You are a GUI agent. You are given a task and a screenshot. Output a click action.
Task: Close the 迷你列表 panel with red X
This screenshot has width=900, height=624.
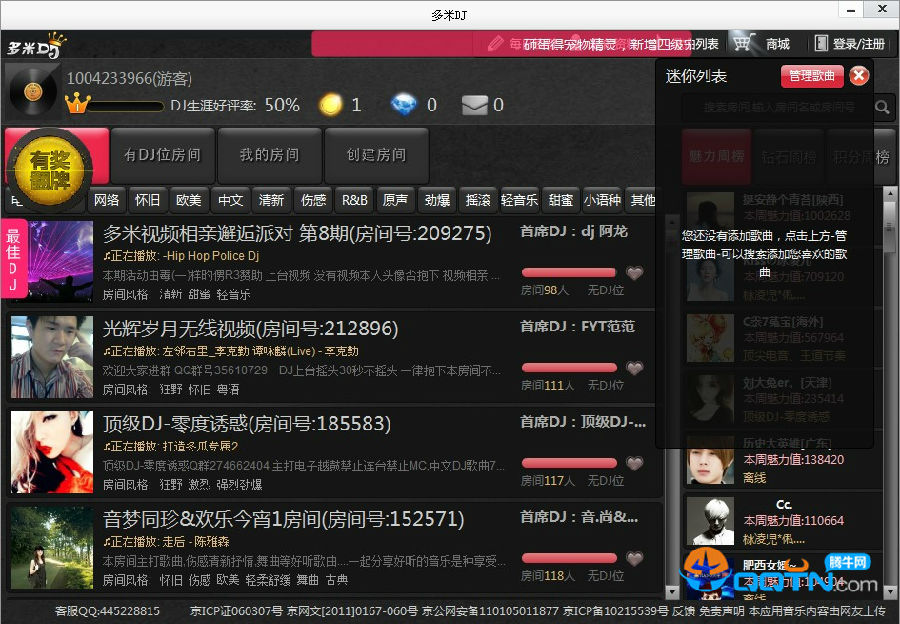point(859,76)
